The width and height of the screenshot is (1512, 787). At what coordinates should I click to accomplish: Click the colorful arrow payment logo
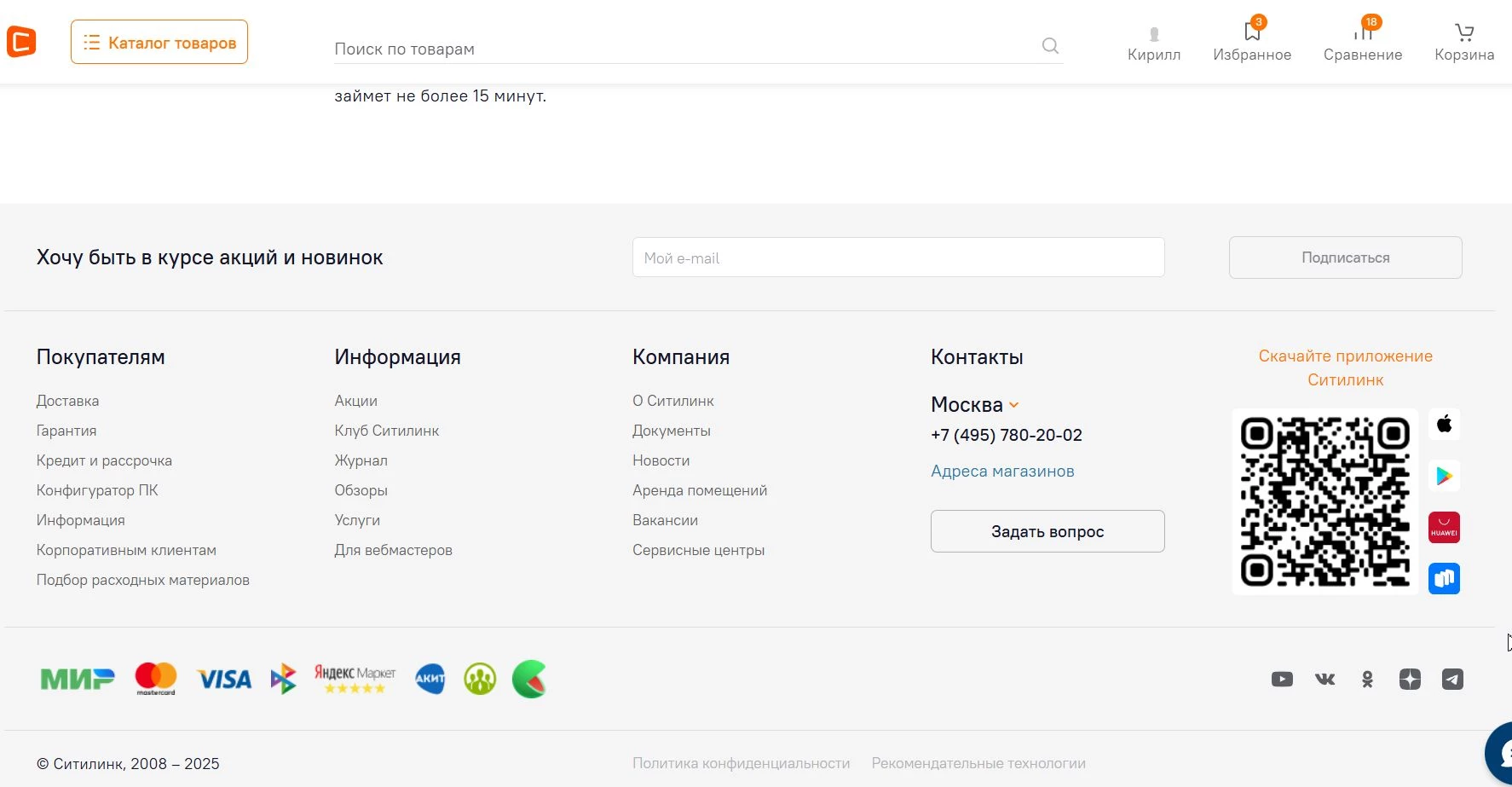coord(283,679)
